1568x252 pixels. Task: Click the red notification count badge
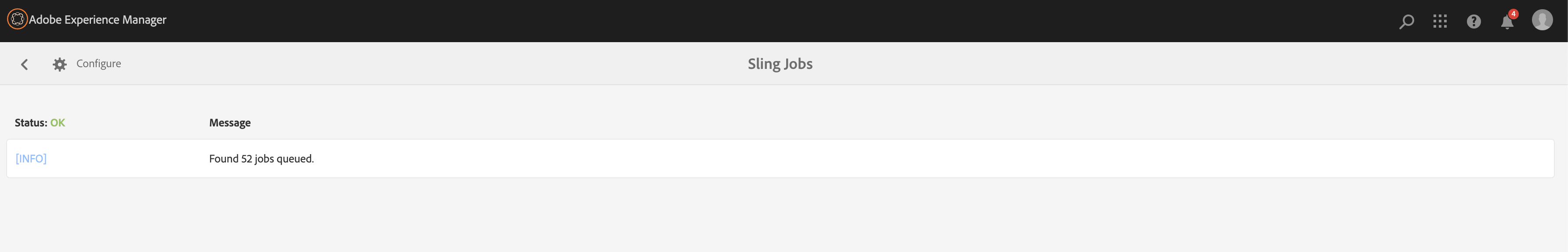click(x=1513, y=14)
